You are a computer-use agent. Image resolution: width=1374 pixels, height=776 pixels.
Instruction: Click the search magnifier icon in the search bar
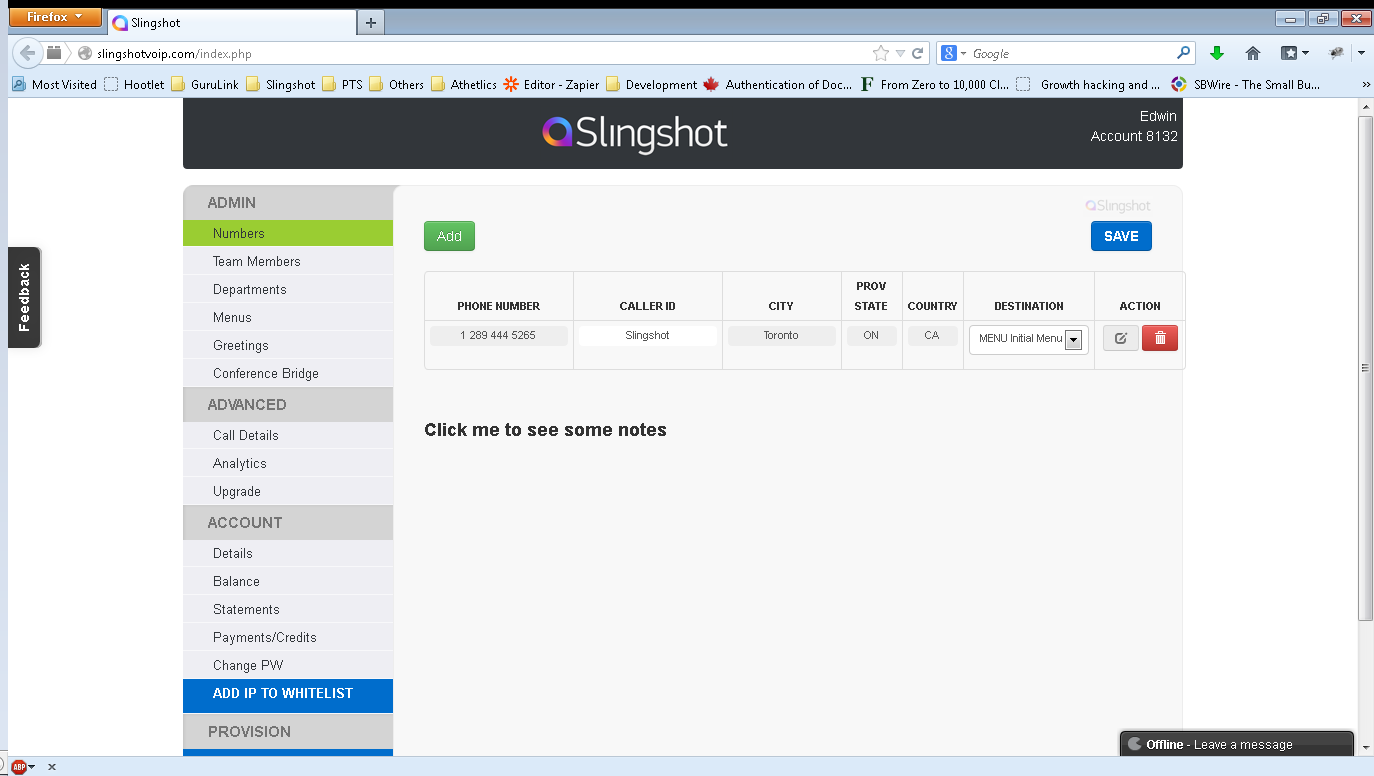(x=1182, y=52)
